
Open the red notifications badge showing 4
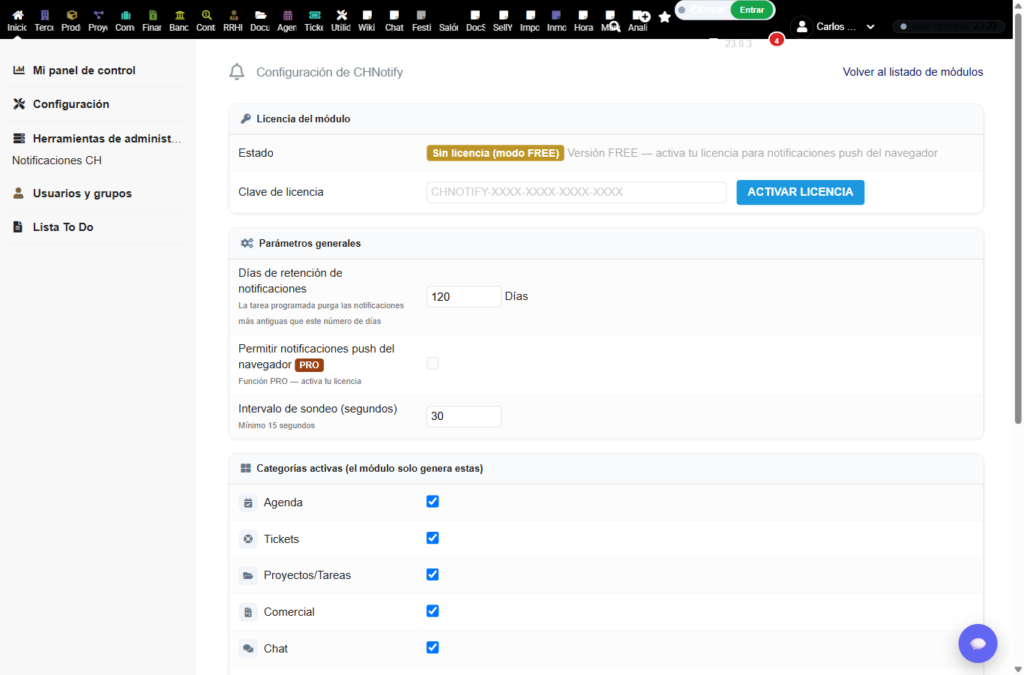776,40
